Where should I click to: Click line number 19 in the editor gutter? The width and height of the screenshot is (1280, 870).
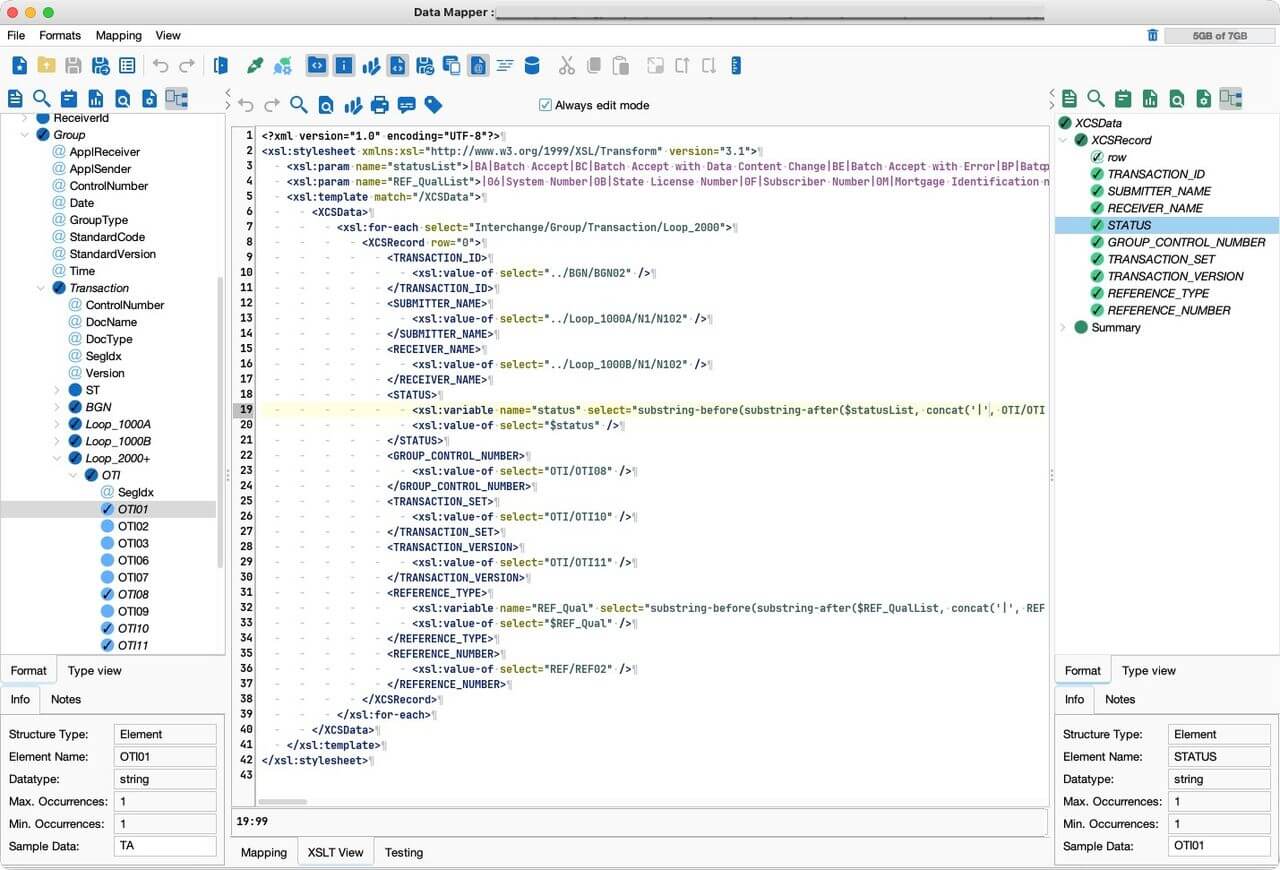(244, 410)
